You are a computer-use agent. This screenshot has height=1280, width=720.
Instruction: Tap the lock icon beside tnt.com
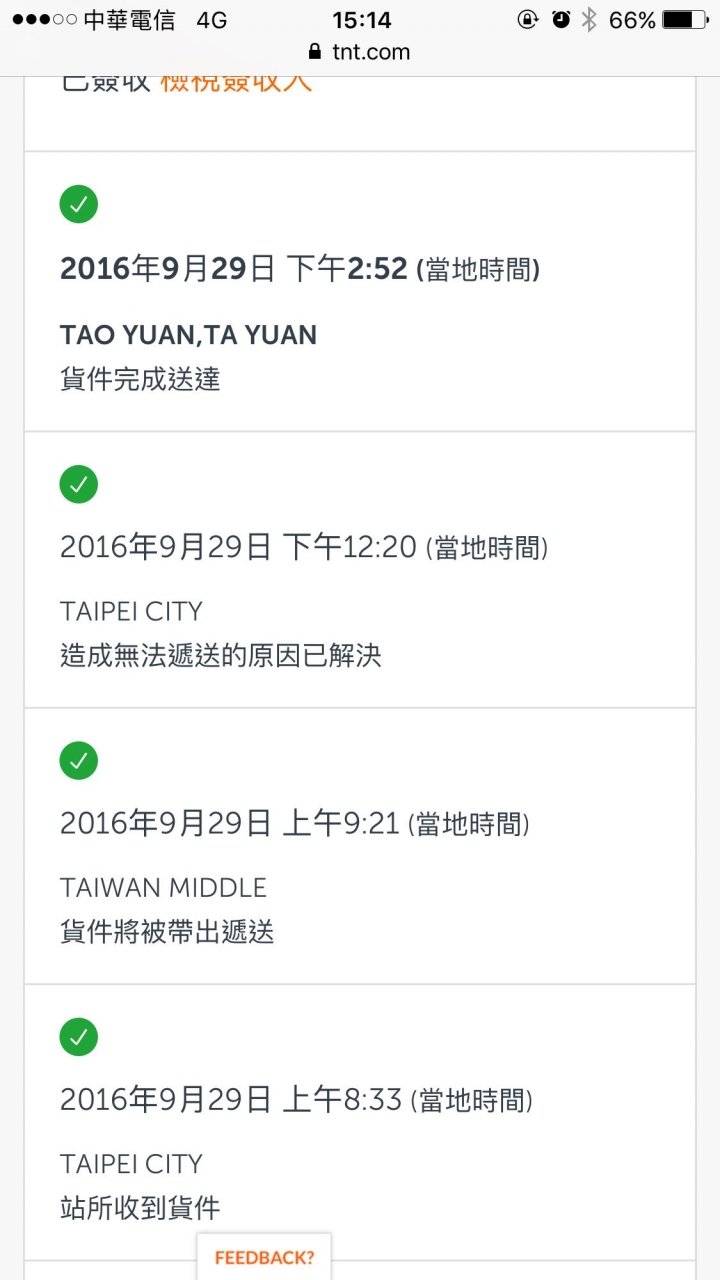[x=316, y=52]
